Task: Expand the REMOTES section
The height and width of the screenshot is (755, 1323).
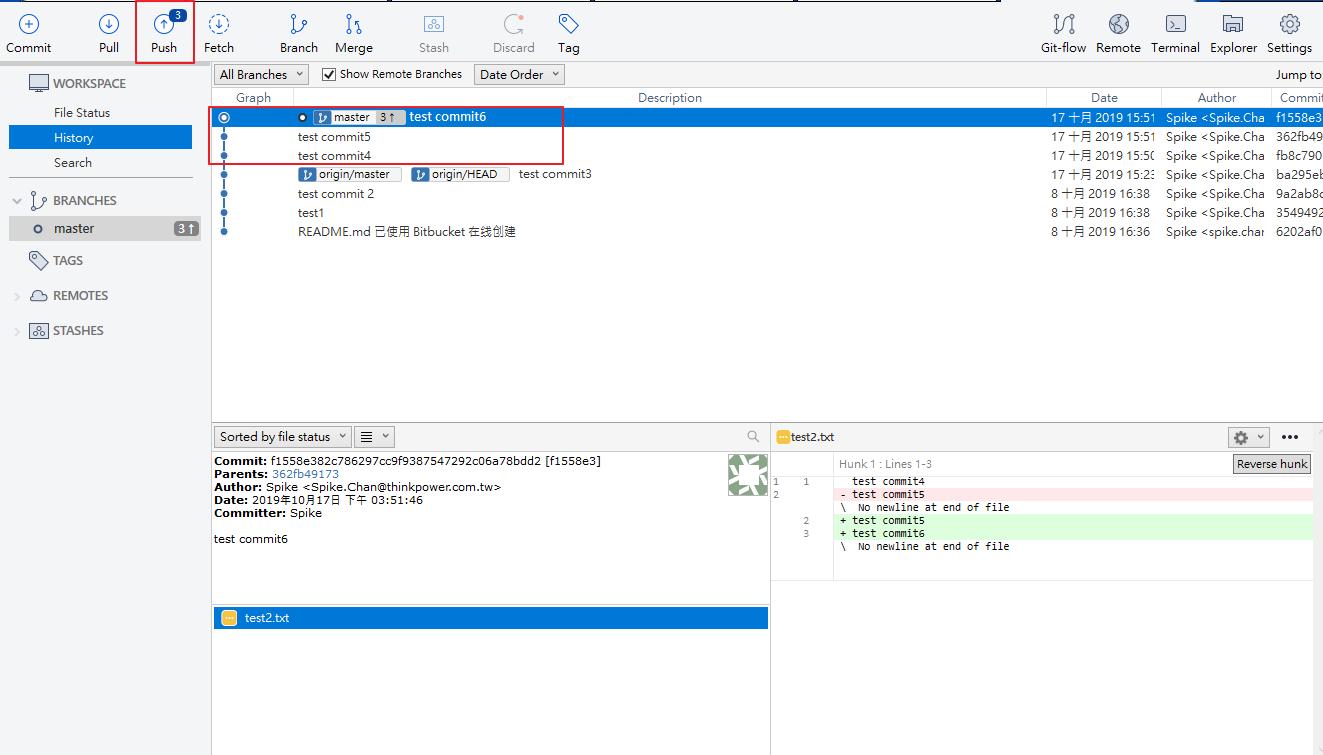Action: click(17, 296)
